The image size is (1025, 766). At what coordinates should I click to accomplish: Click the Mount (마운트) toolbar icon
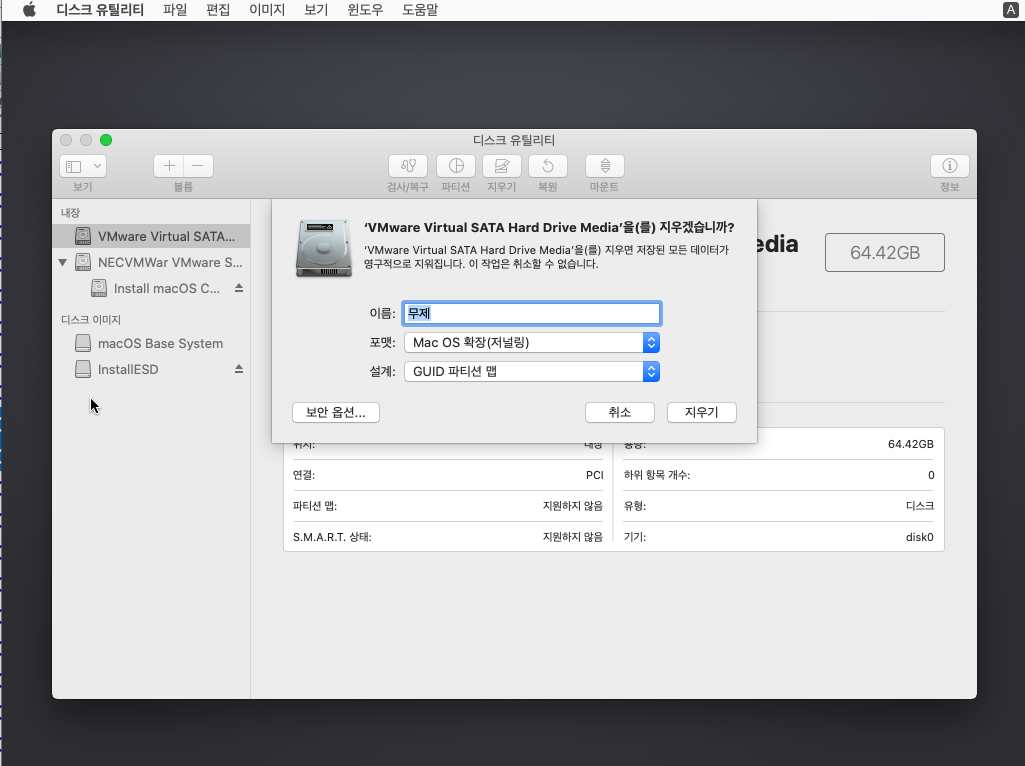[604, 166]
